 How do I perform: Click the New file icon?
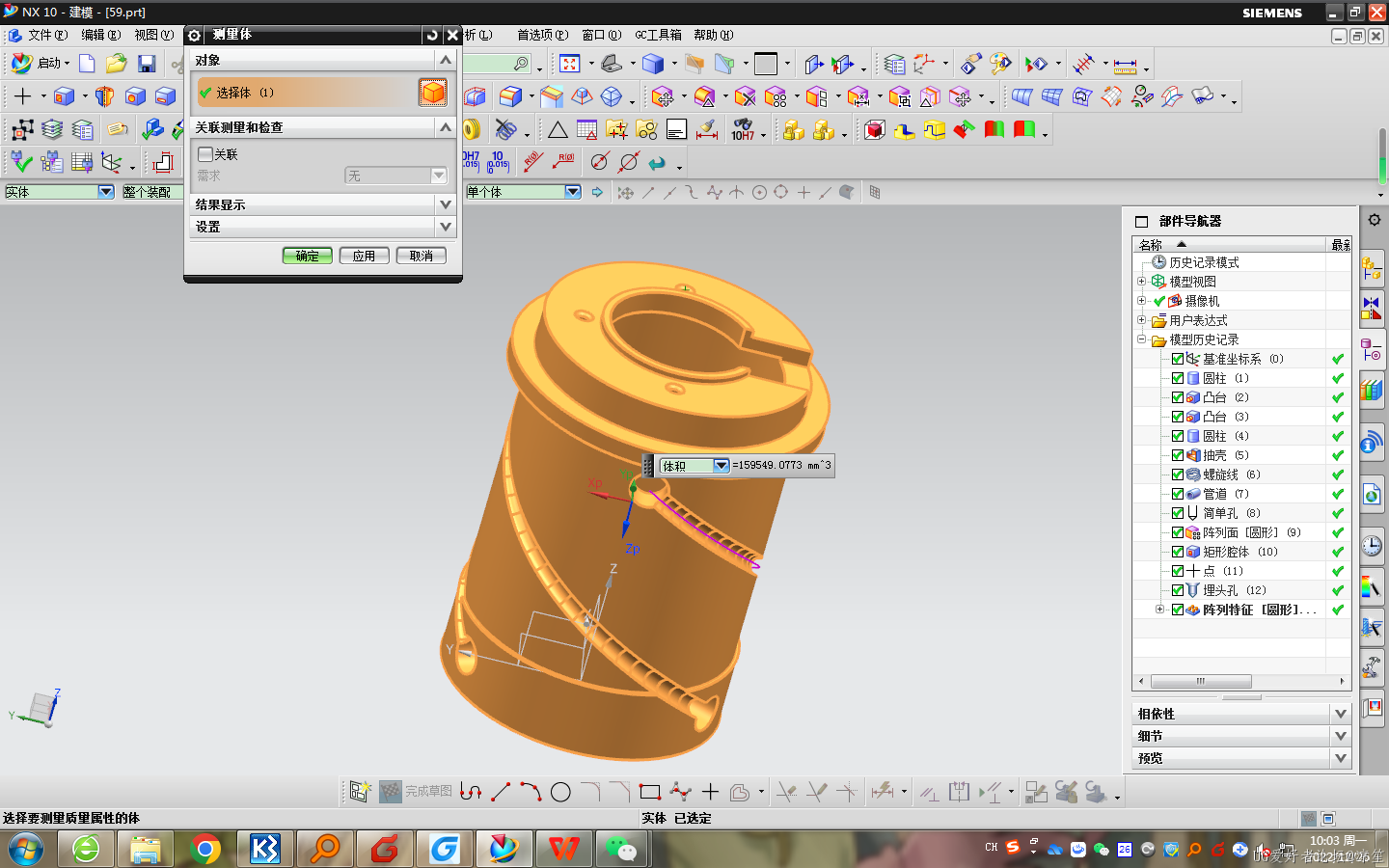[87, 64]
